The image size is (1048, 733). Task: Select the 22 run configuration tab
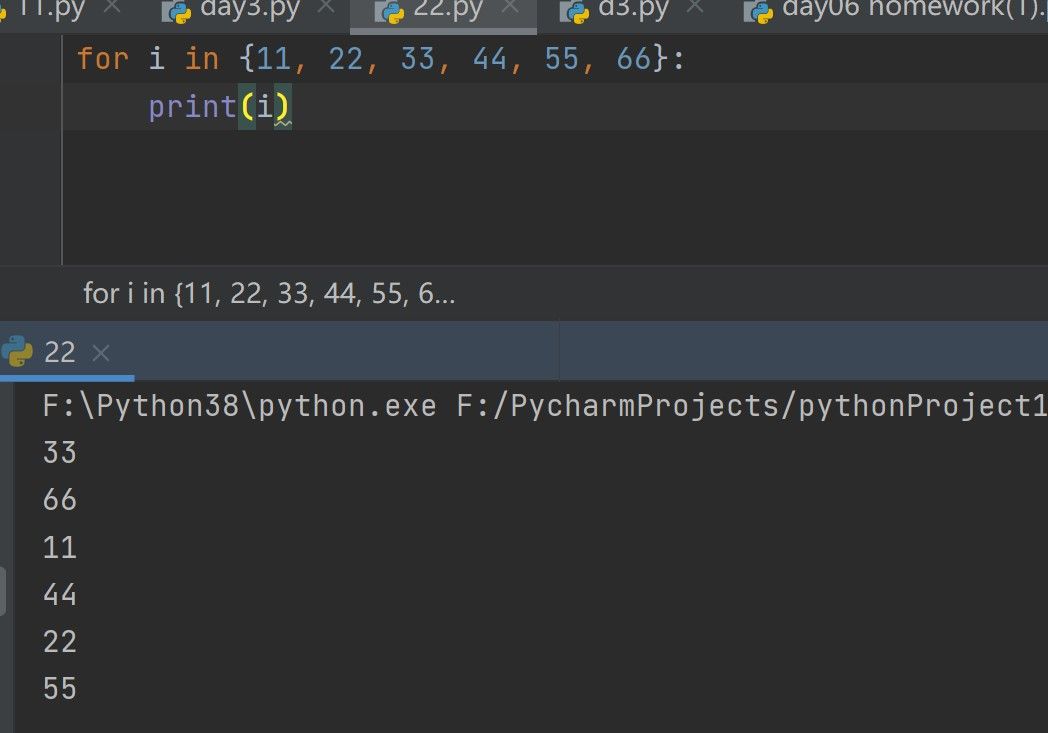coord(60,352)
